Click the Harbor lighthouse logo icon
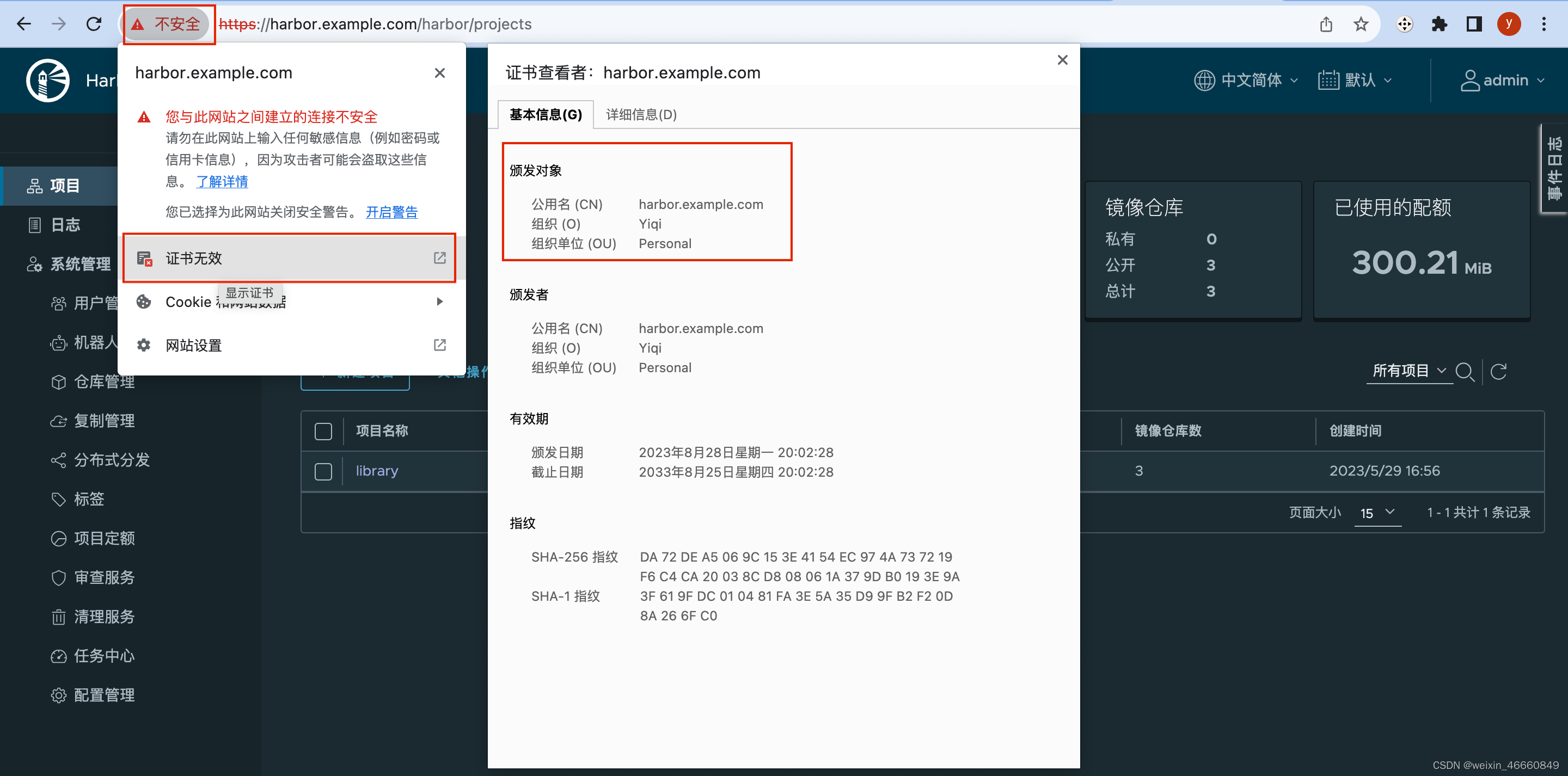This screenshot has width=1568, height=776. pos(47,81)
